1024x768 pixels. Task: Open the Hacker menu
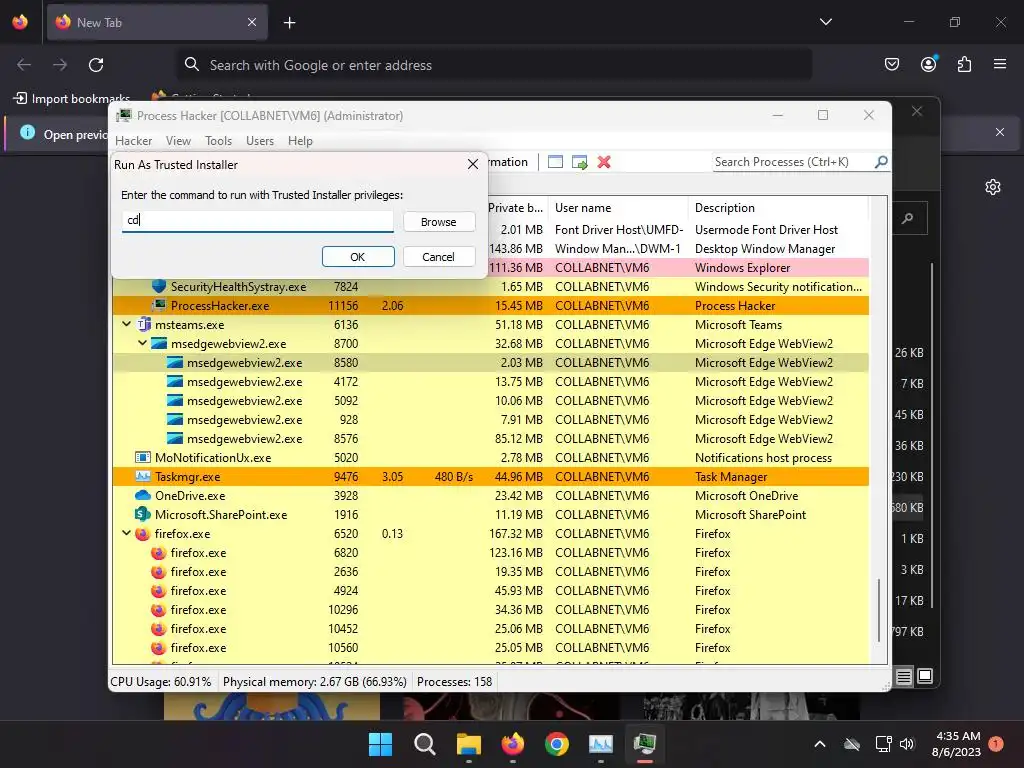(x=133, y=140)
